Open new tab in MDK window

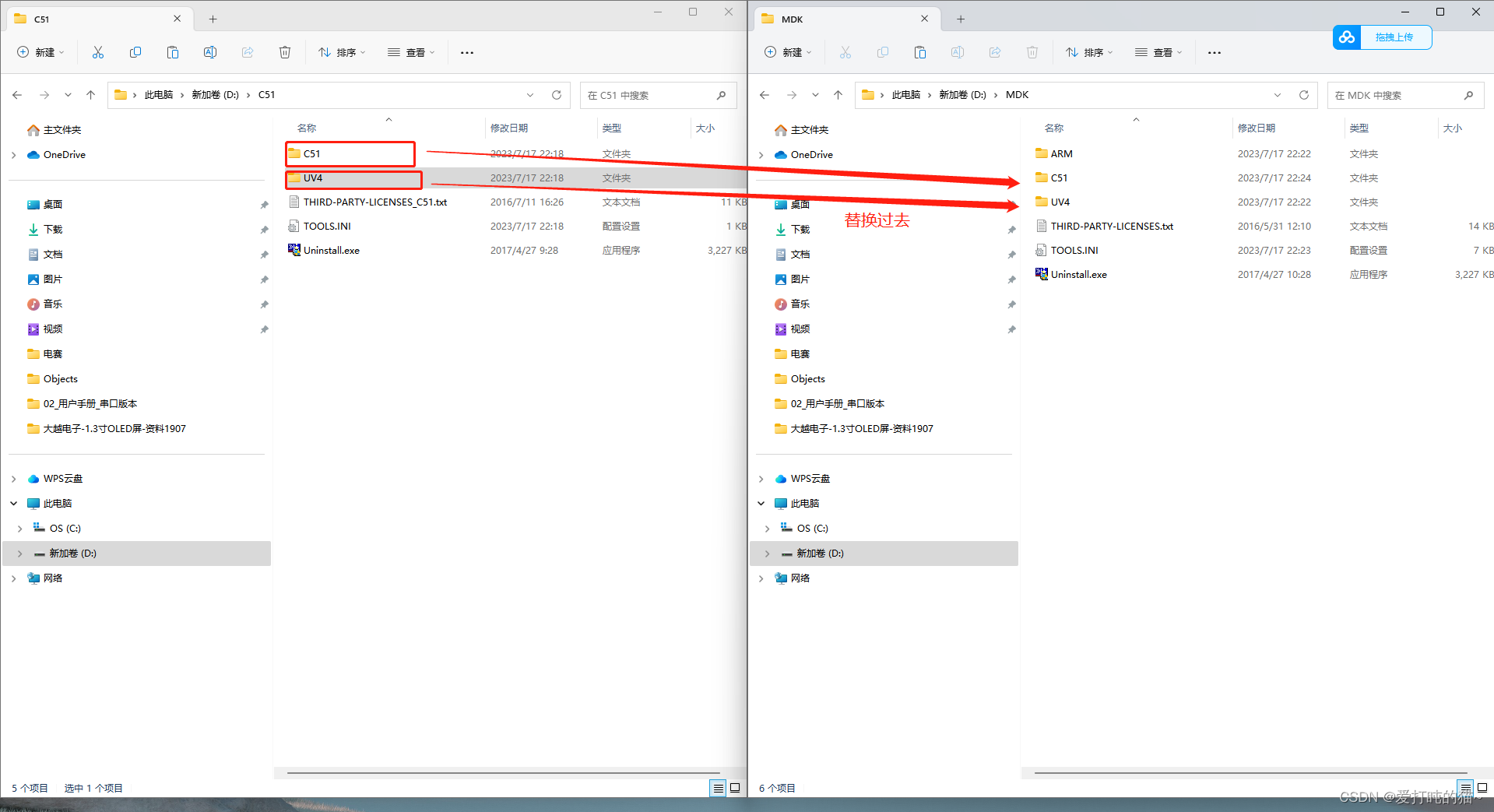point(961,19)
